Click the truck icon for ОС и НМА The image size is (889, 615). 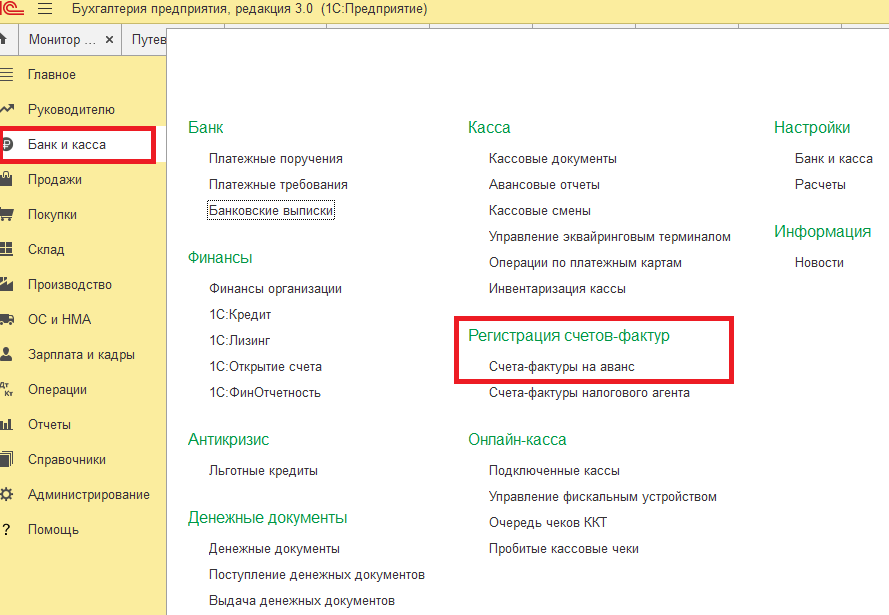(x=7, y=320)
